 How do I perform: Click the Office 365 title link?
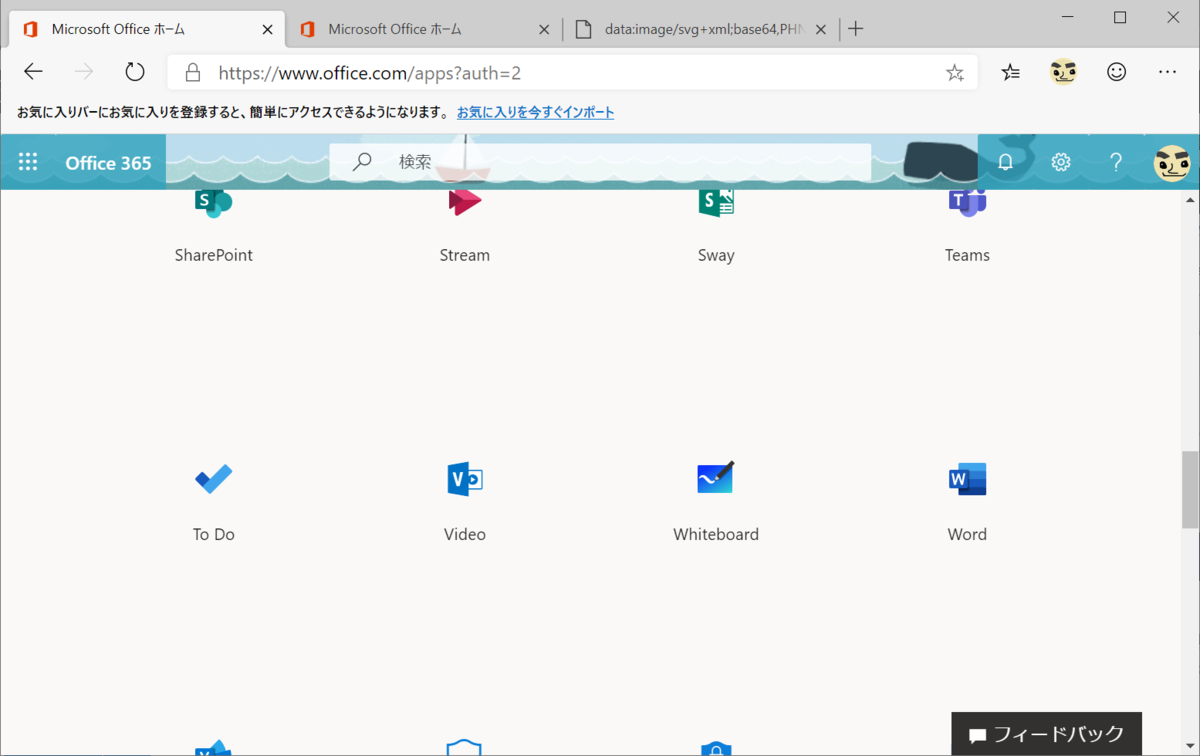coord(108,163)
